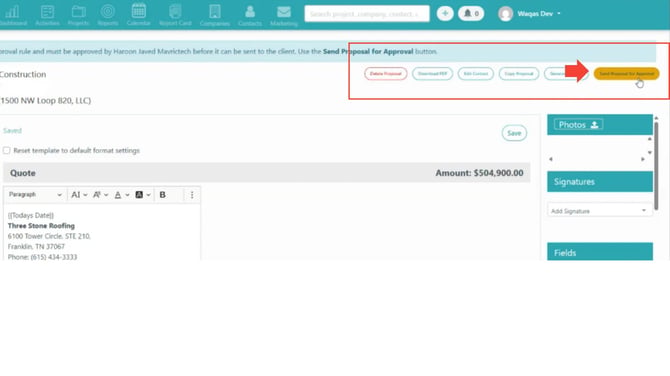Click the Photos upload icon
The width and height of the screenshot is (670, 376).
click(x=594, y=125)
